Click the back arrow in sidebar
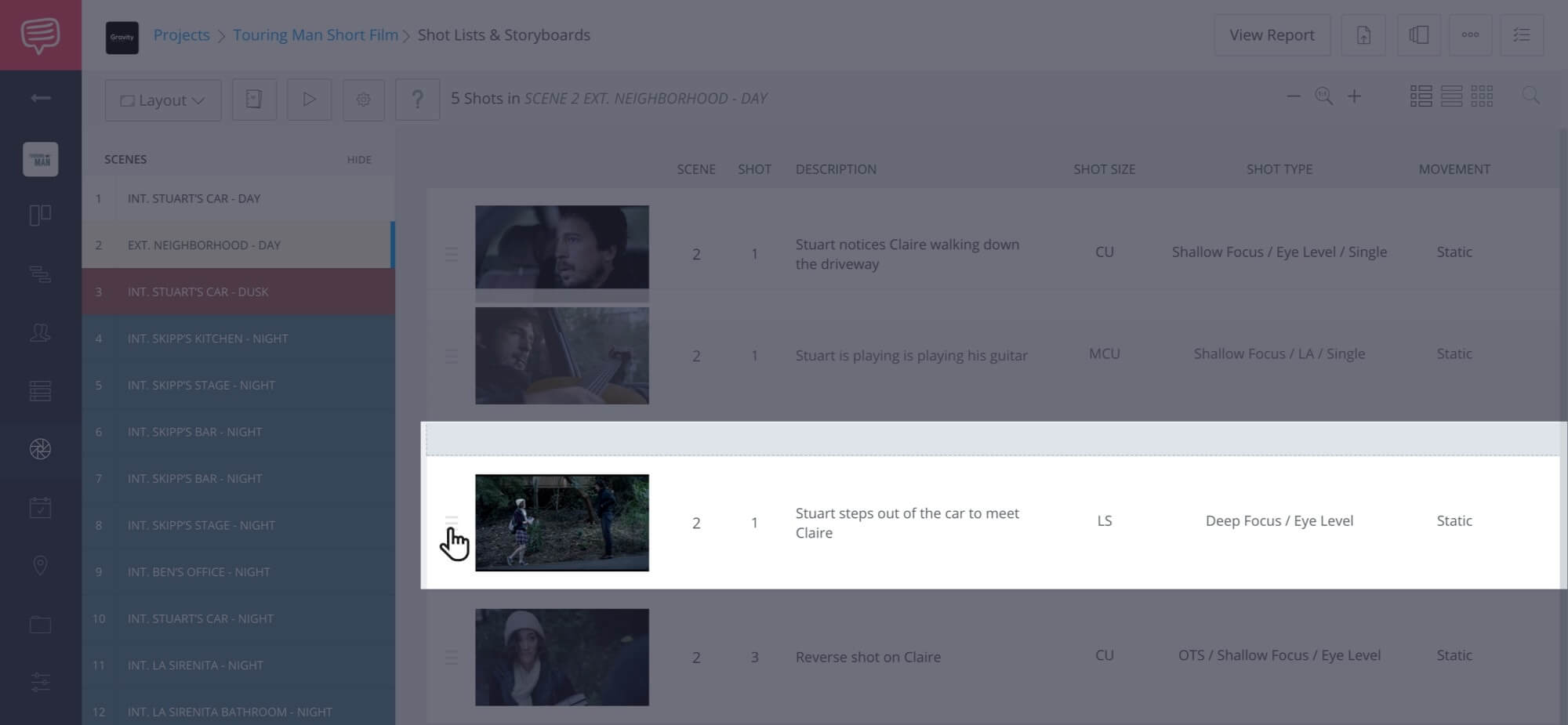 tap(40, 98)
